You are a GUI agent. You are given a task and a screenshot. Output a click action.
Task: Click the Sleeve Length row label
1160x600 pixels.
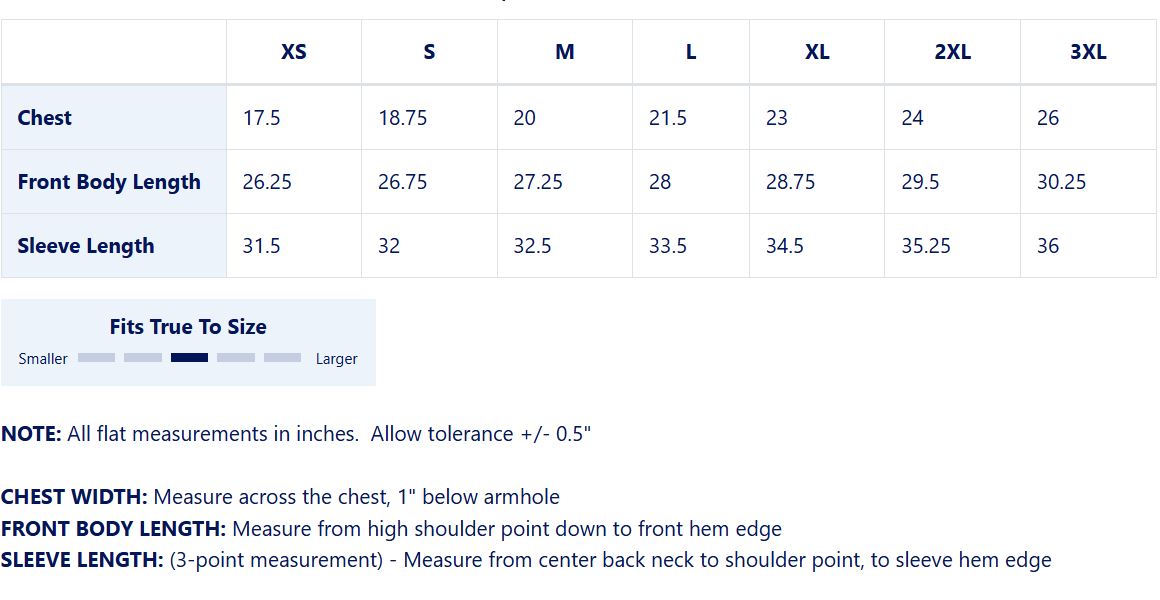click(86, 246)
